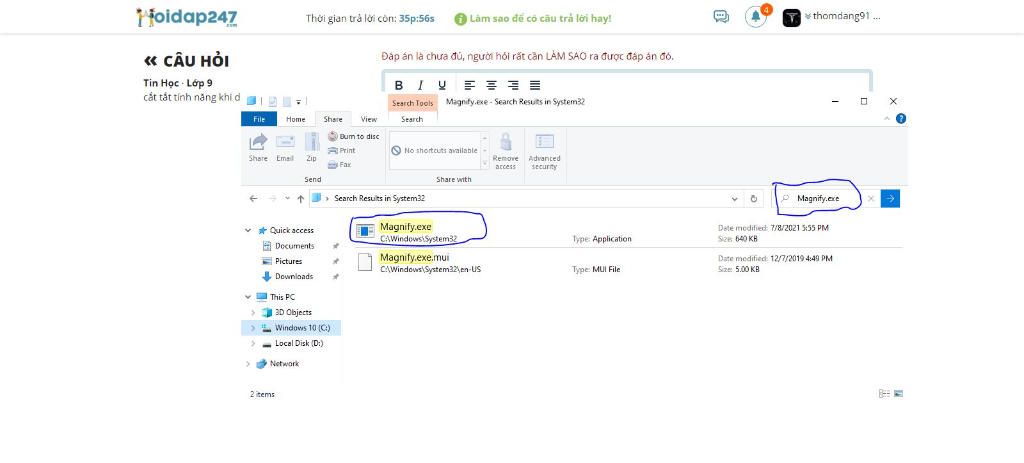Choose Burn to disc
This screenshot has width=1024, height=463.
coord(353,136)
